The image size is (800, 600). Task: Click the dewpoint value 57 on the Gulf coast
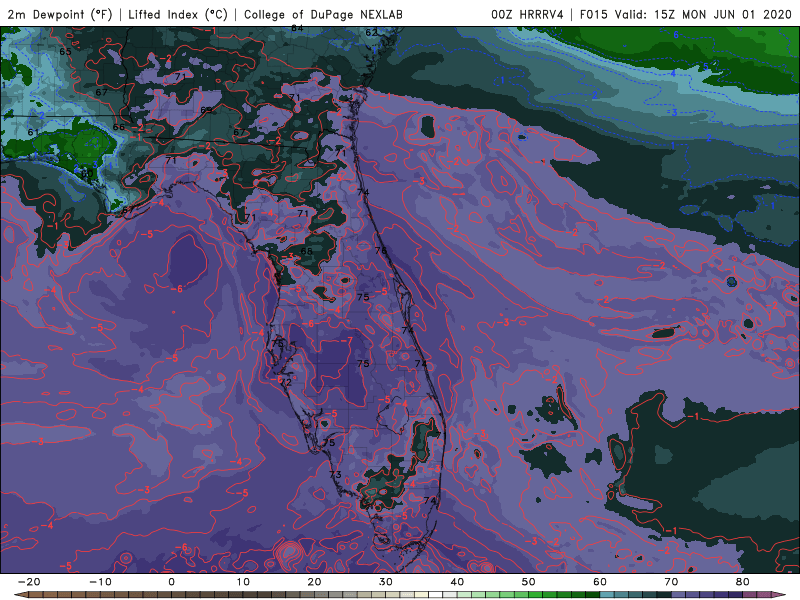(x=129, y=210)
